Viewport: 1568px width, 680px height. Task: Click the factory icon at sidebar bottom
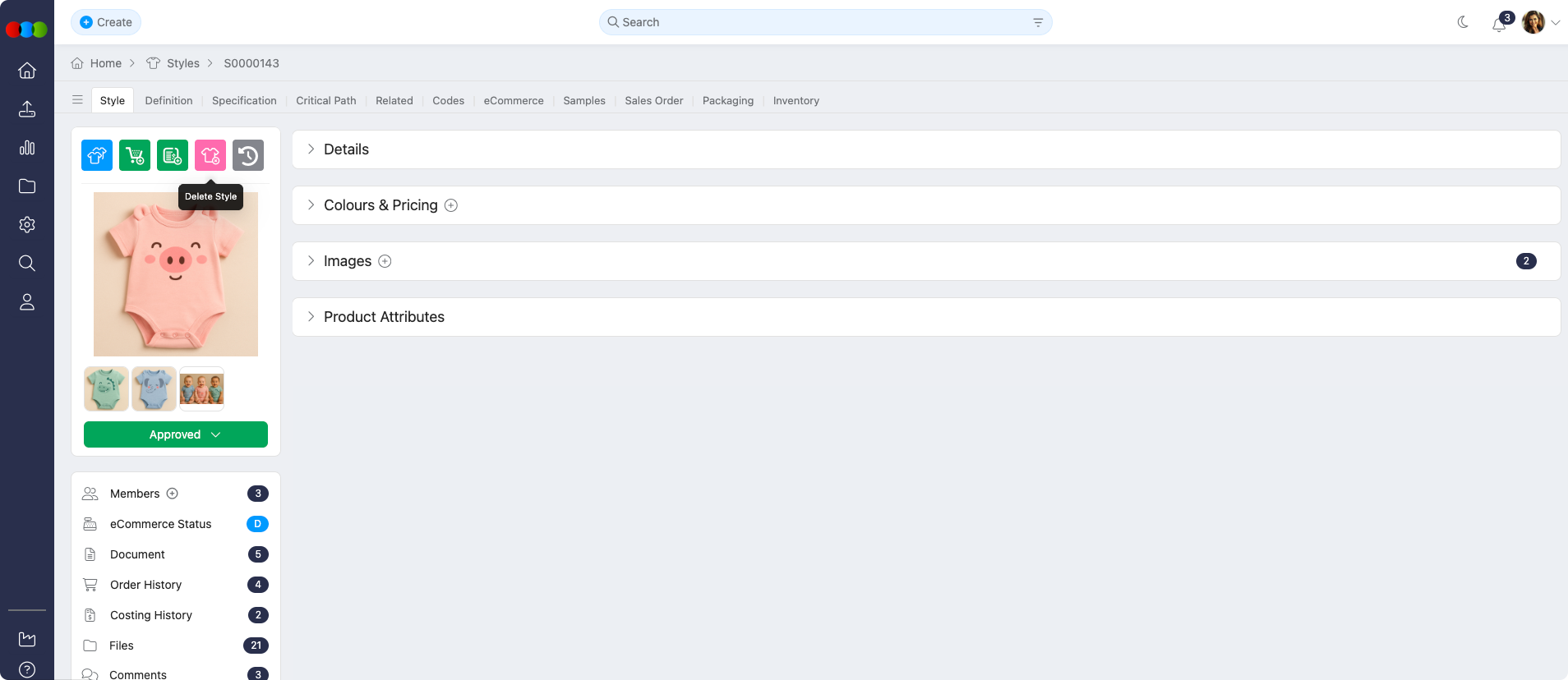[27, 639]
